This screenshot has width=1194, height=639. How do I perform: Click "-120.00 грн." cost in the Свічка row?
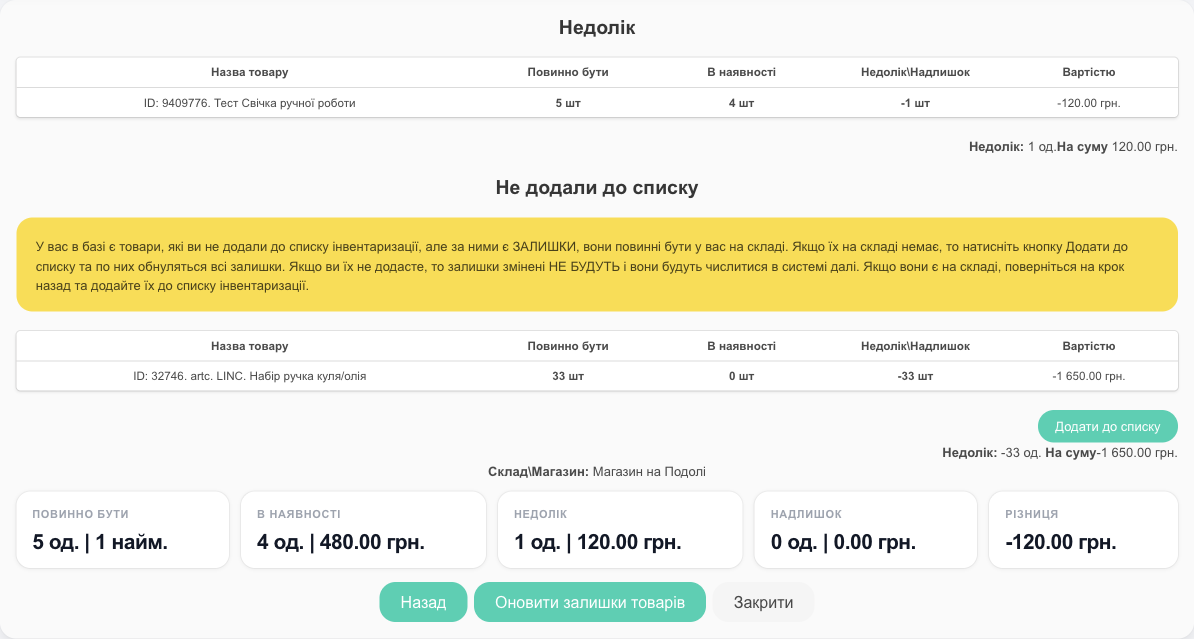[x=1089, y=103]
